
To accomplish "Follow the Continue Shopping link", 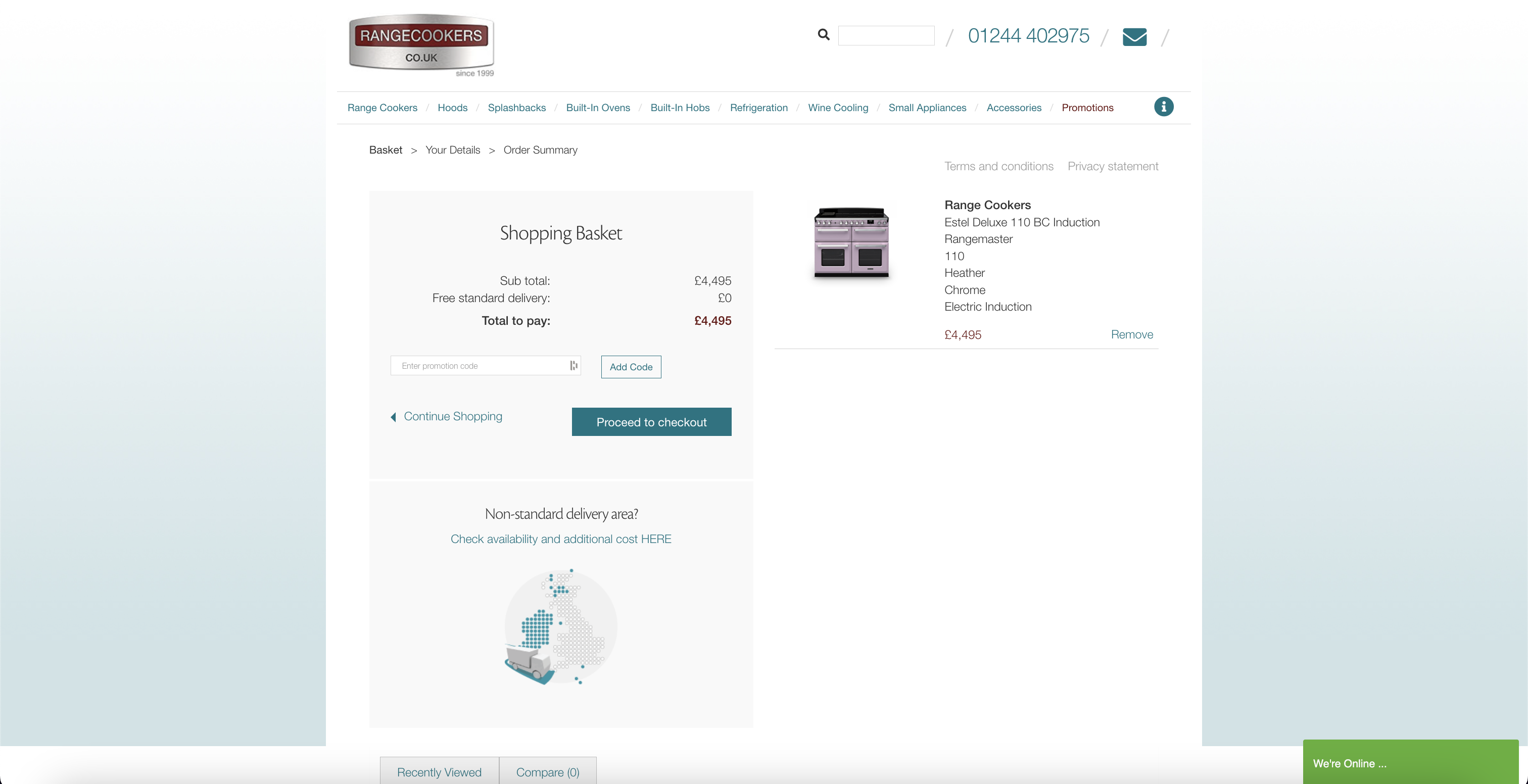I will click(x=453, y=416).
